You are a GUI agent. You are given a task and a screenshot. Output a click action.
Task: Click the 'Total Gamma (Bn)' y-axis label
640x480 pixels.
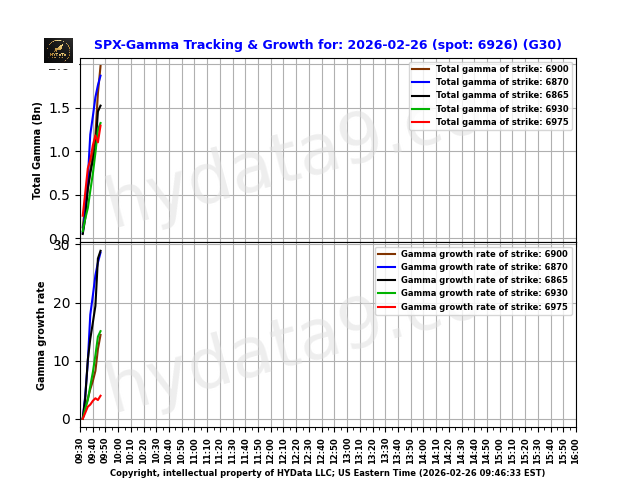pos(37,150)
